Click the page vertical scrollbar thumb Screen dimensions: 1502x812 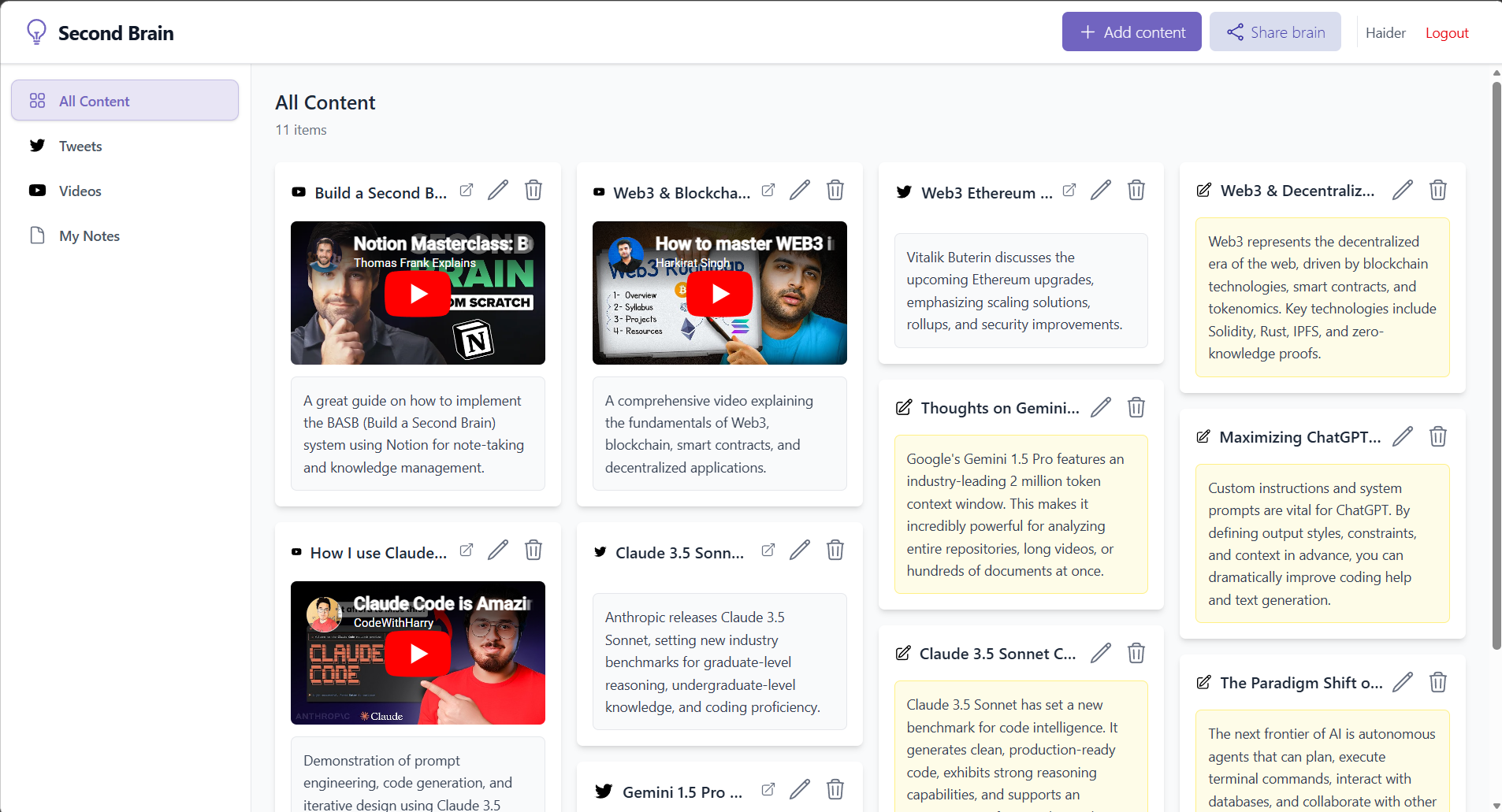click(x=1496, y=365)
